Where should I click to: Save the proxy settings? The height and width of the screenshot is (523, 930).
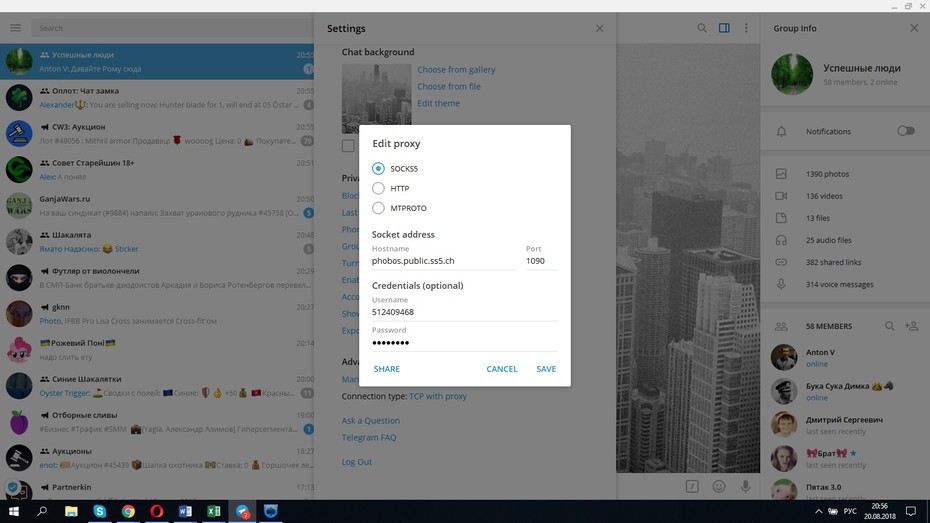point(546,369)
